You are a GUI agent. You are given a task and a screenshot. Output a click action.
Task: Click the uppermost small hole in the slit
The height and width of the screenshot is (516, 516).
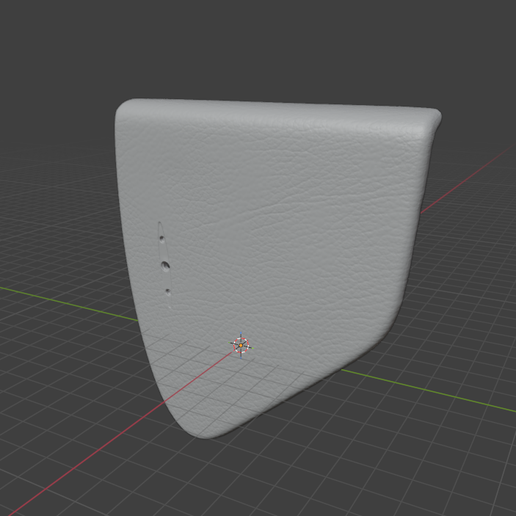coord(162,239)
